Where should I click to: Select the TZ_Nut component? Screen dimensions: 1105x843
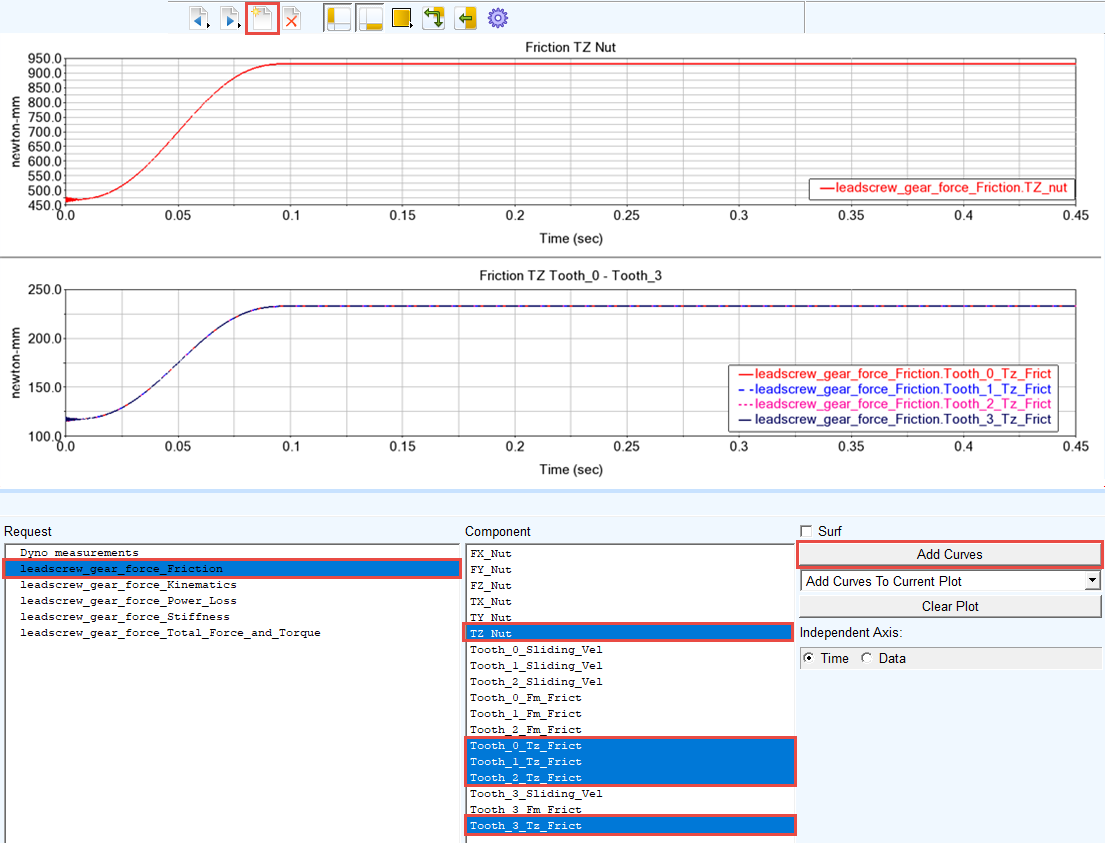pyautogui.click(x=629, y=633)
